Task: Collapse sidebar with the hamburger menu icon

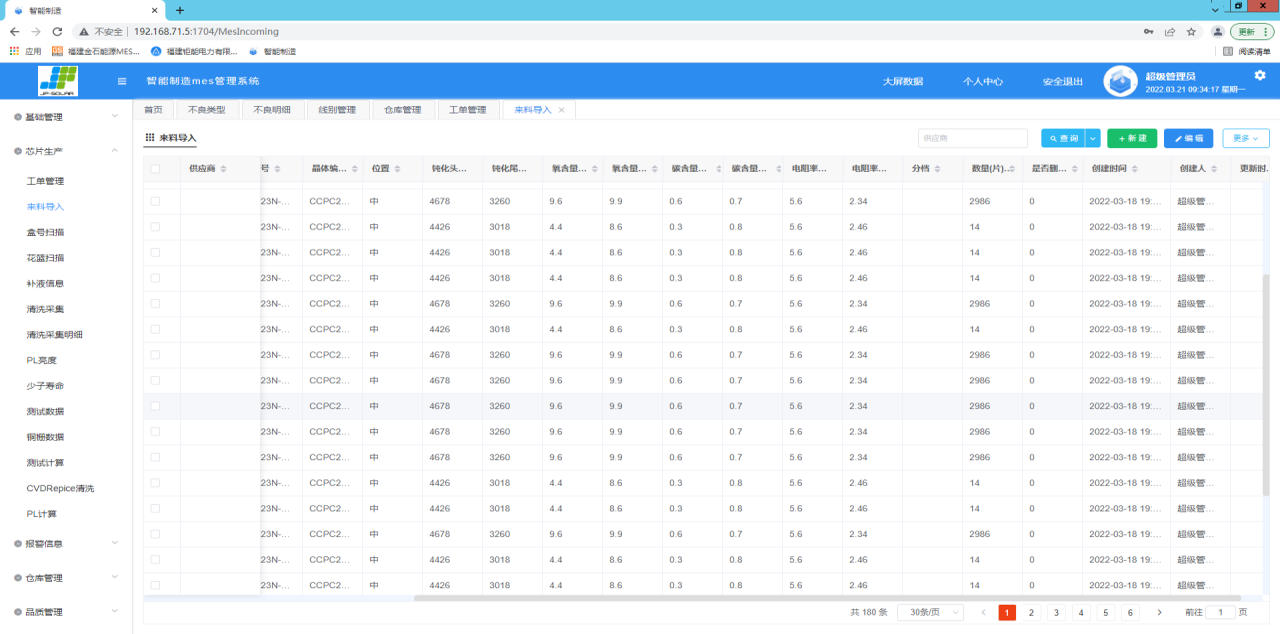Action: [122, 81]
